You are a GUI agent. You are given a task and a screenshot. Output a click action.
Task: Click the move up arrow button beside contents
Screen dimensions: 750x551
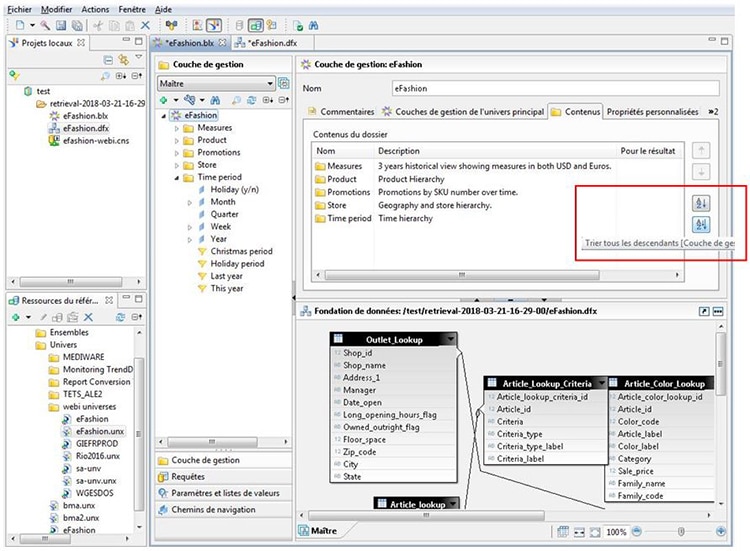click(x=701, y=151)
